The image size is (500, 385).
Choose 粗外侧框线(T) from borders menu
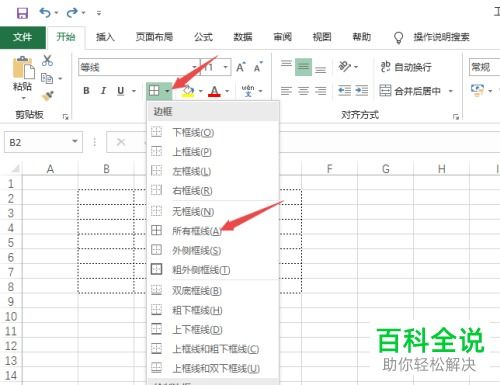pos(213,269)
